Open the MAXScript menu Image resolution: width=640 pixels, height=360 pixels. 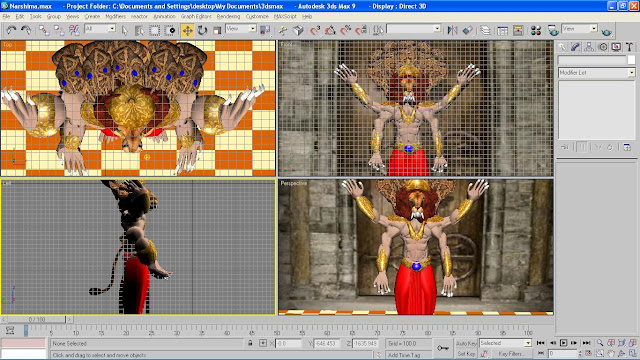coord(285,16)
